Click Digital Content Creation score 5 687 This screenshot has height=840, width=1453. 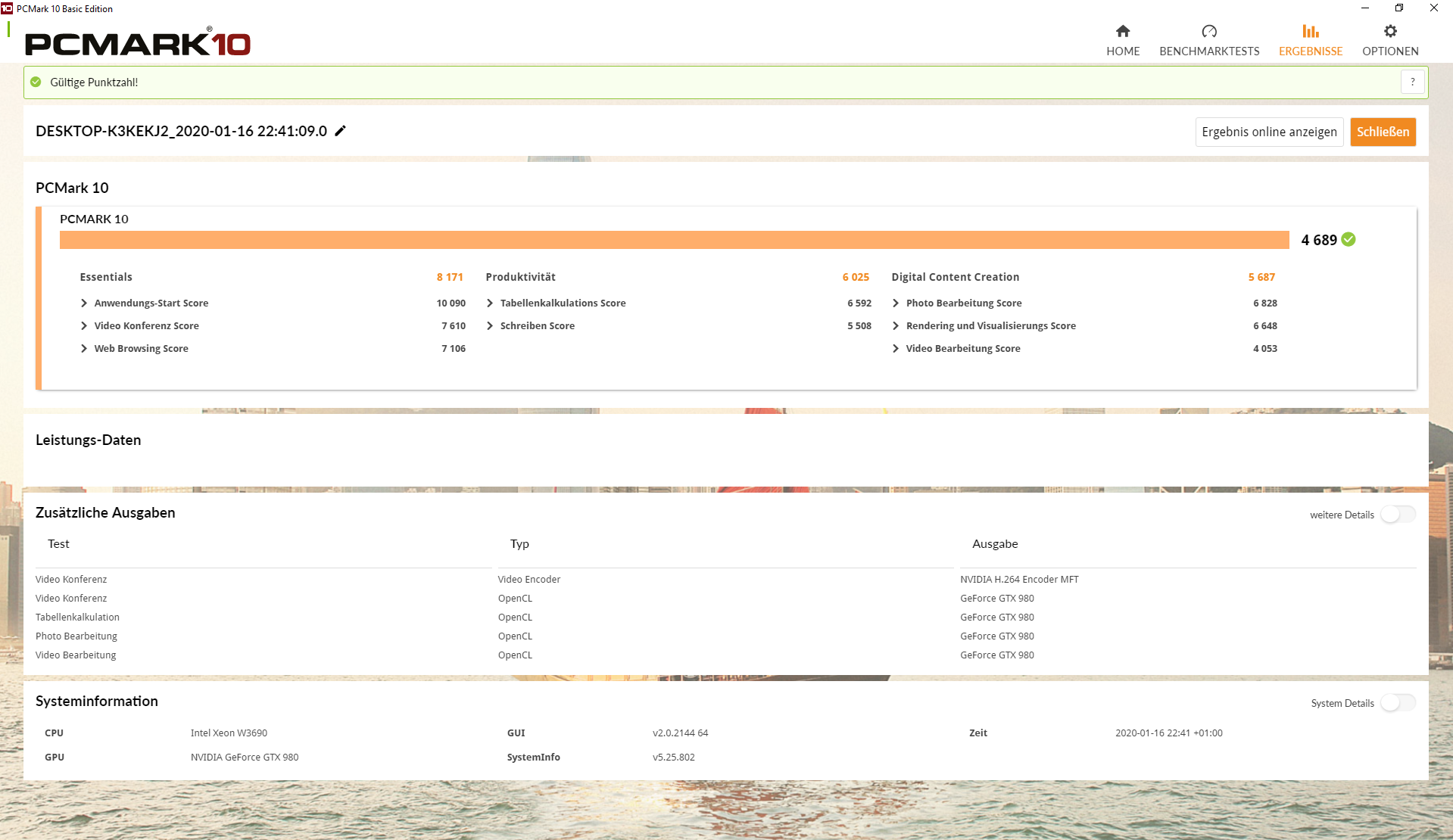pos(1261,277)
